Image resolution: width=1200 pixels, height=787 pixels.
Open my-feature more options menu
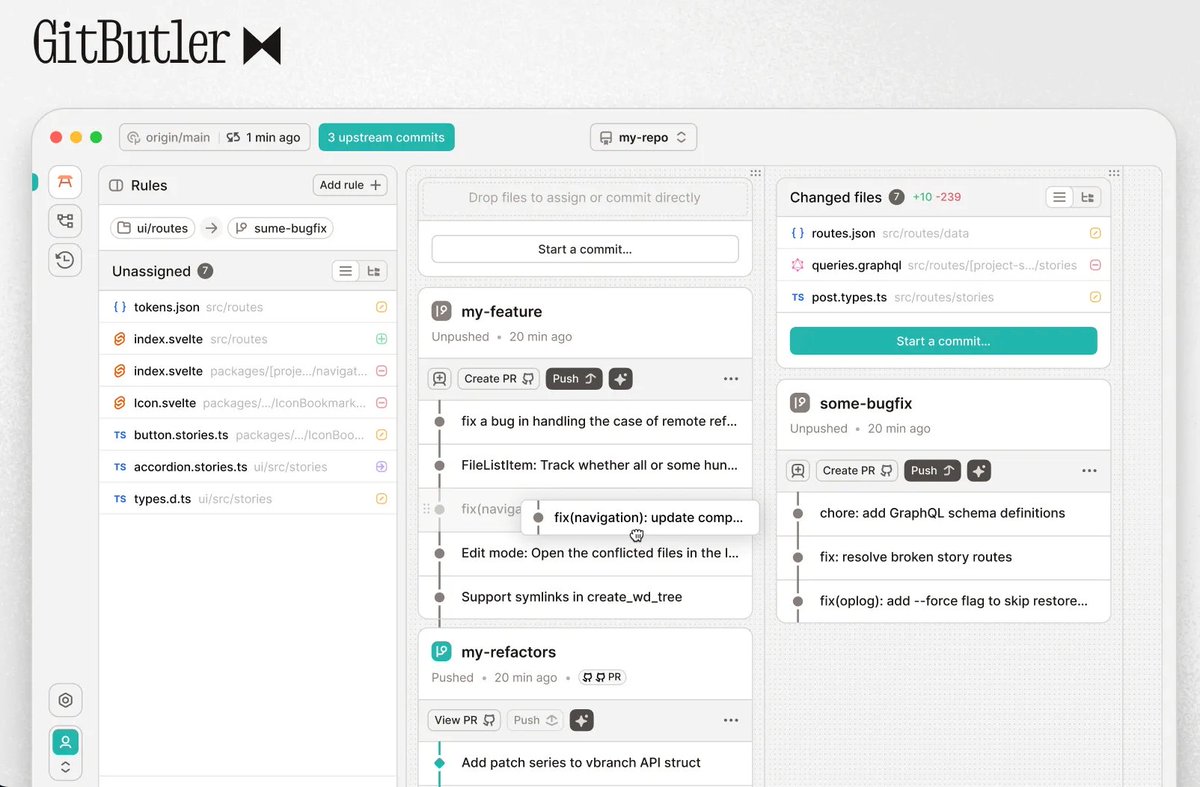tap(731, 379)
